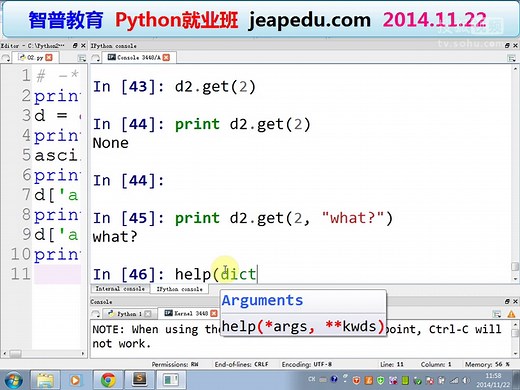Close the Kernel 3448 tab

pyautogui.click(x=214, y=313)
